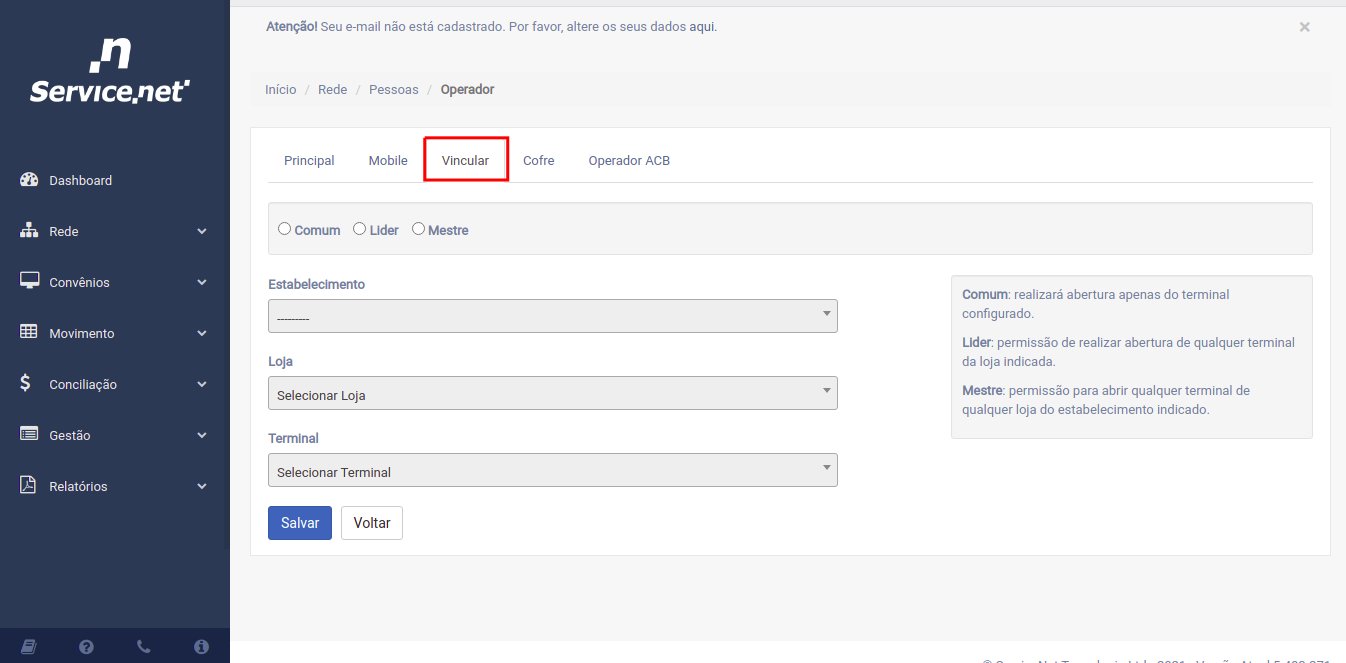Switch to the Cofre tab
Viewport: 1346px width, 663px height.
click(538, 160)
